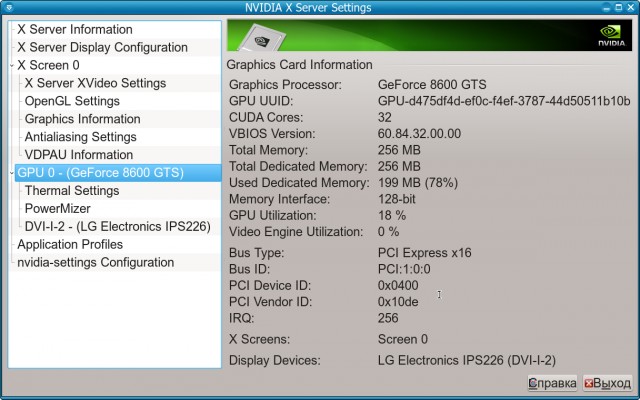Viewport: 640px width, 400px height.
Task: Select the X Screen 0 tree item
Action: 48,65
